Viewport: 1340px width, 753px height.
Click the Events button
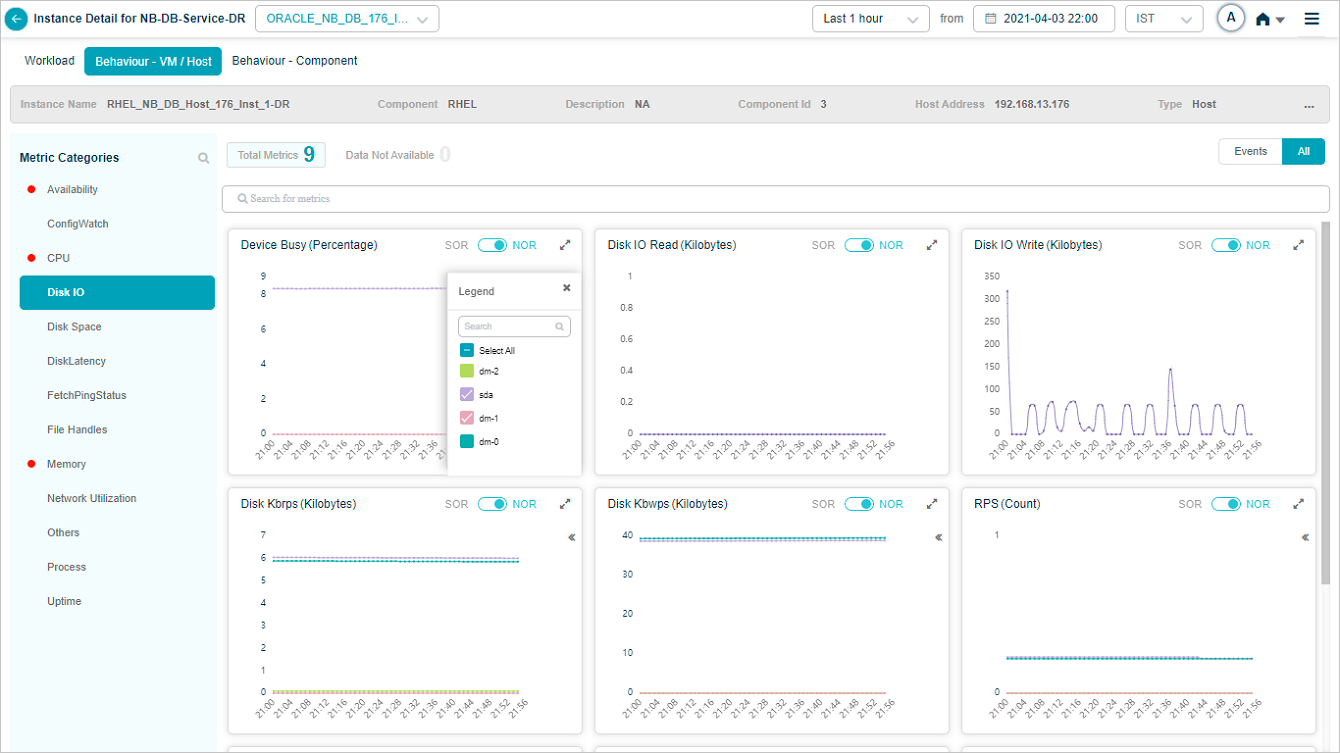(1250, 152)
